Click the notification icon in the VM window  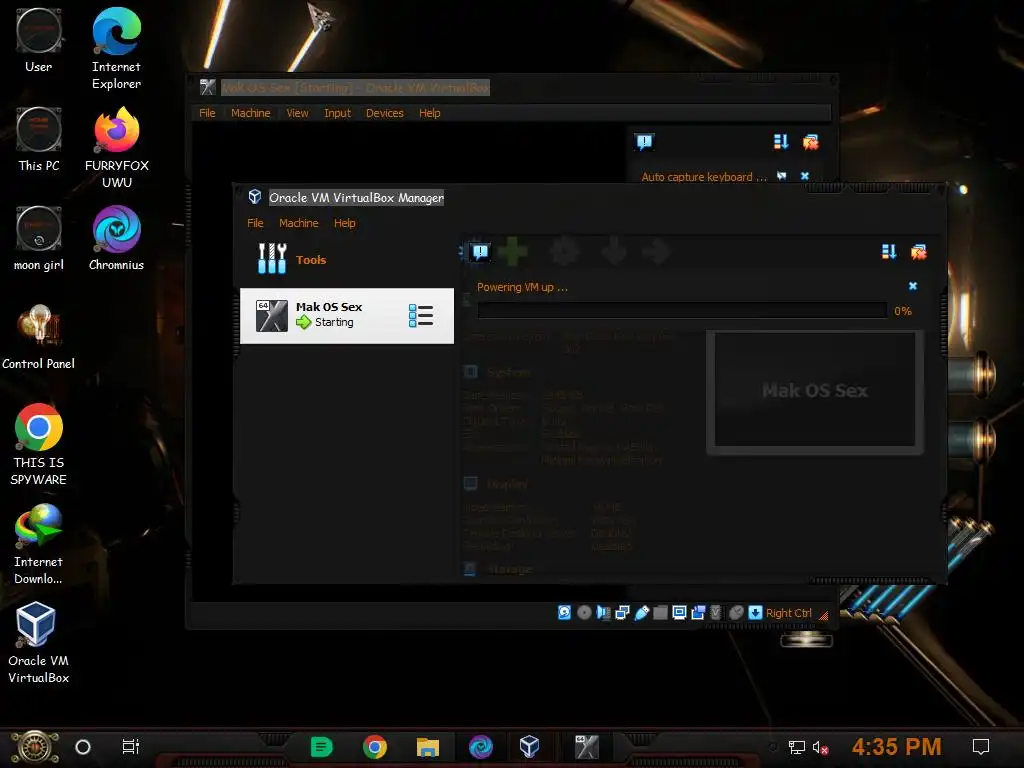click(x=645, y=142)
